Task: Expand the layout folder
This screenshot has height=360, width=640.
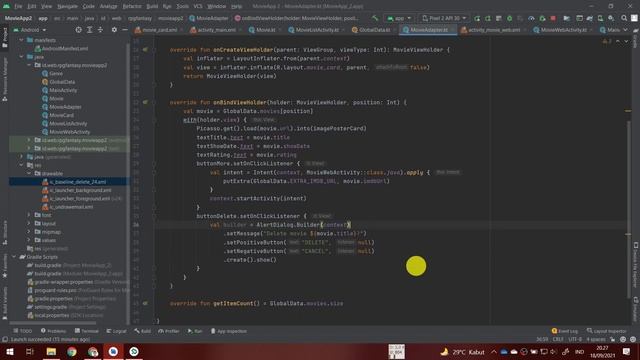Action: point(29,224)
